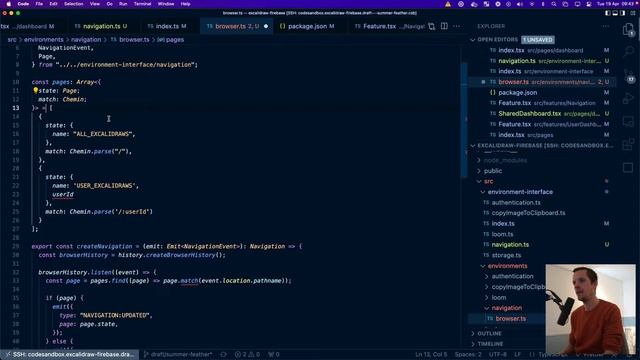Expand the authentication folder under environments

[x=512, y=276]
